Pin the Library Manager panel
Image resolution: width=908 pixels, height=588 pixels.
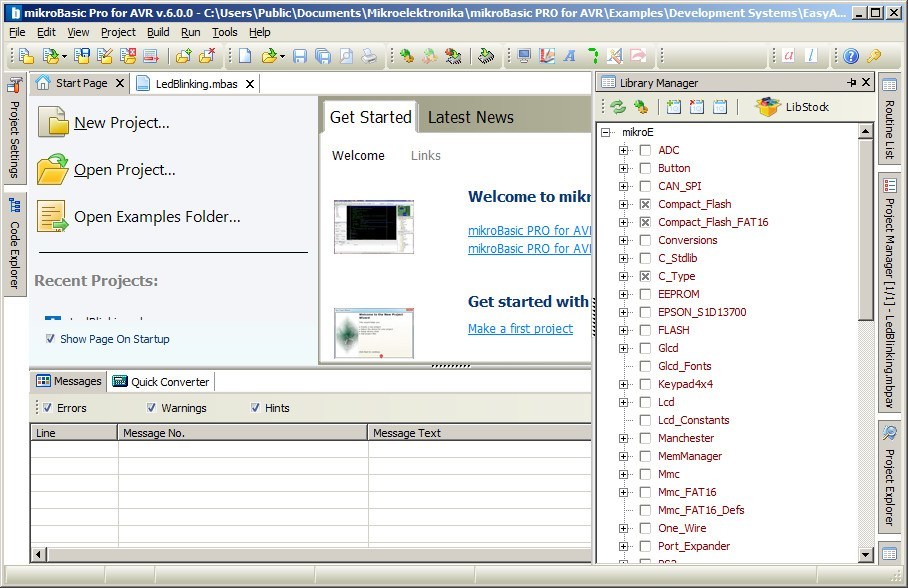point(851,82)
